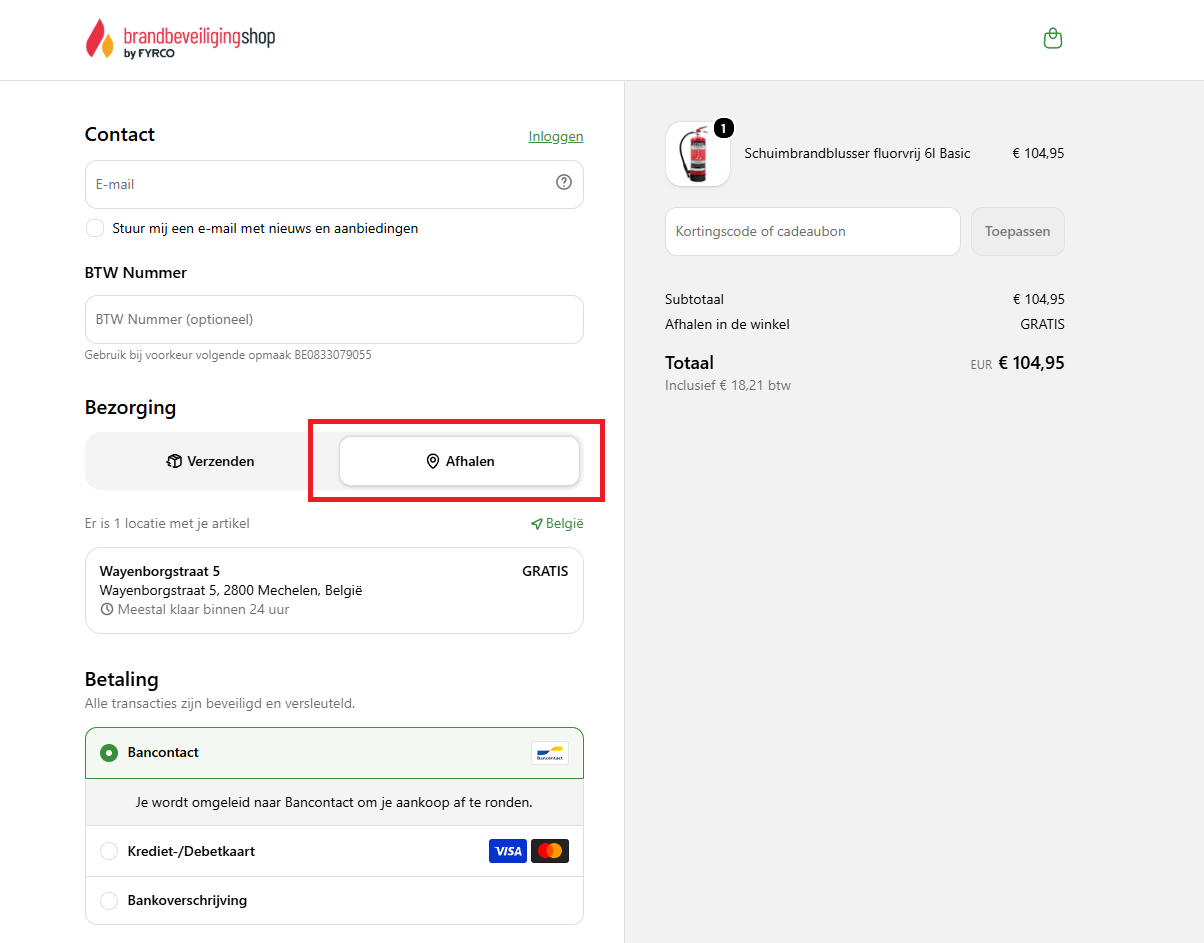1204x943 pixels.
Task: Focus the BTW Nummer input field
Action: [x=334, y=319]
